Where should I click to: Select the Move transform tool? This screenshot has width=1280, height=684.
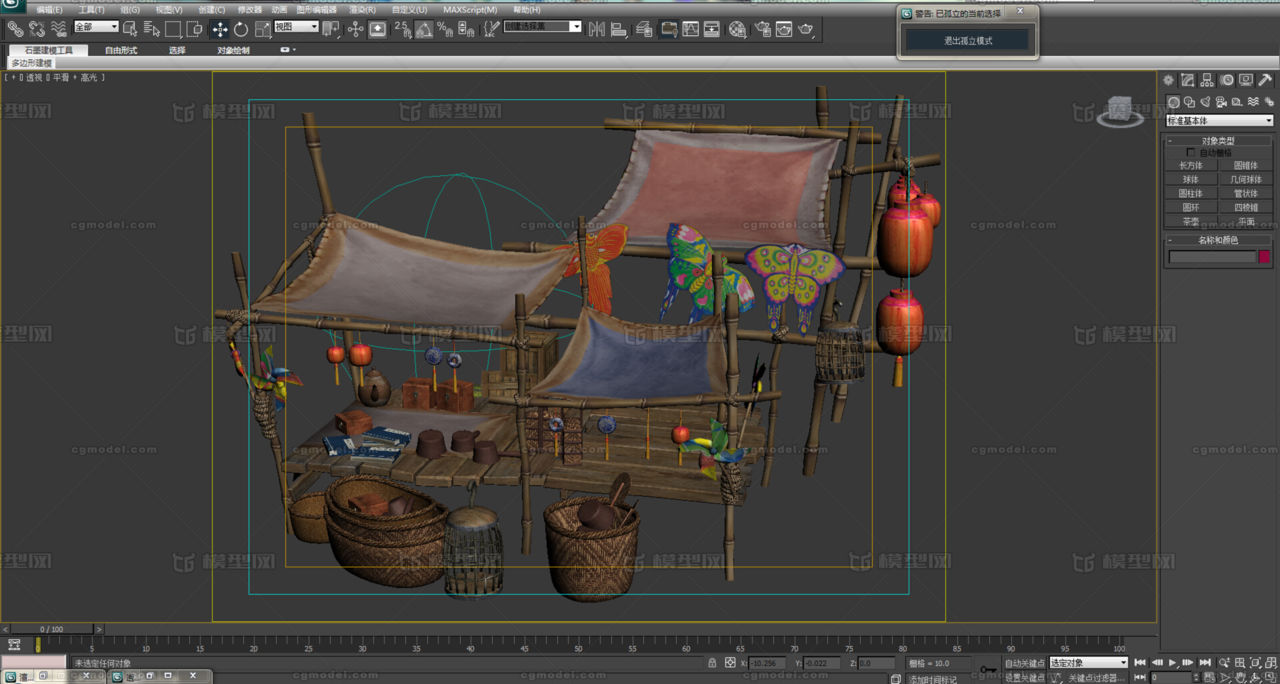220,30
